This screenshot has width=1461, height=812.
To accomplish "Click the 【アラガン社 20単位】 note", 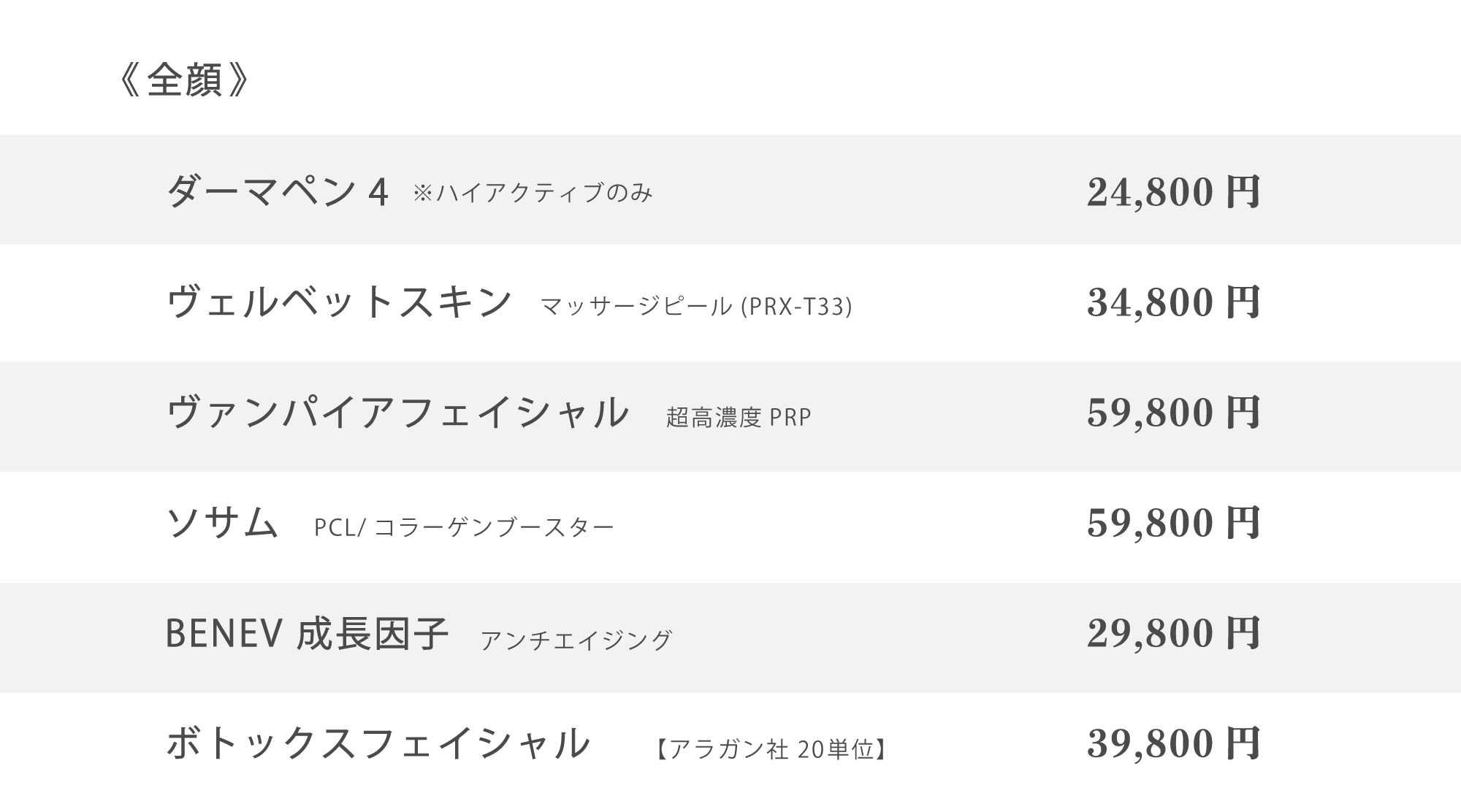I will [x=770, y=749].
